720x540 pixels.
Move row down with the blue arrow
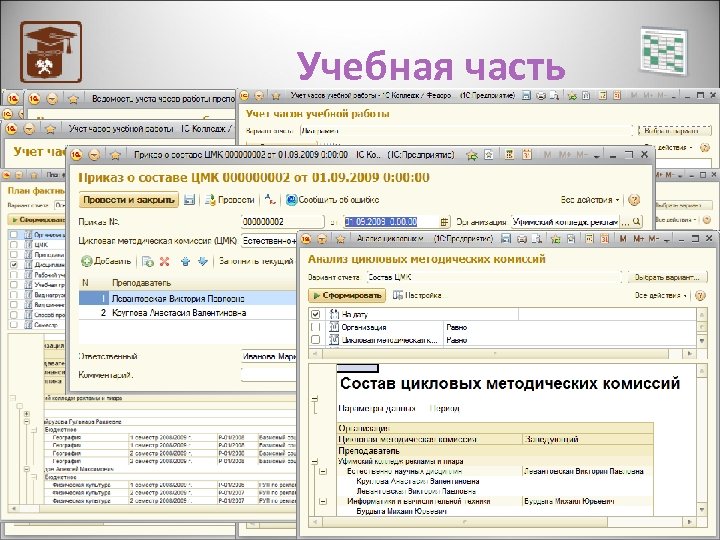[x=202, y=262]
